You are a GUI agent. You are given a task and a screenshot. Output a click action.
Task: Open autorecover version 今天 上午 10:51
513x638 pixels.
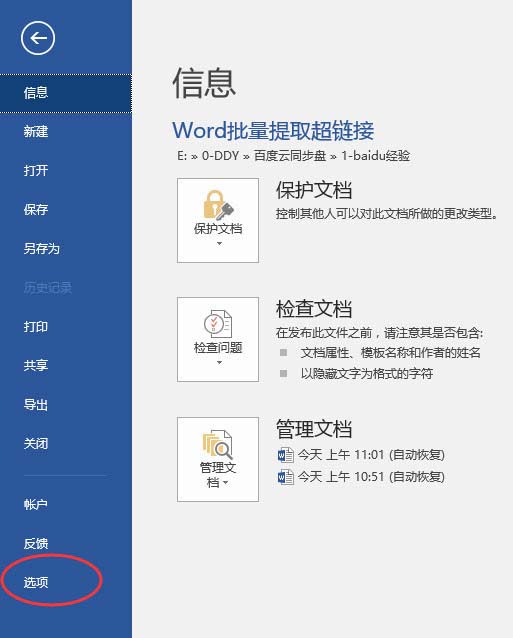(x=371, y=476)
